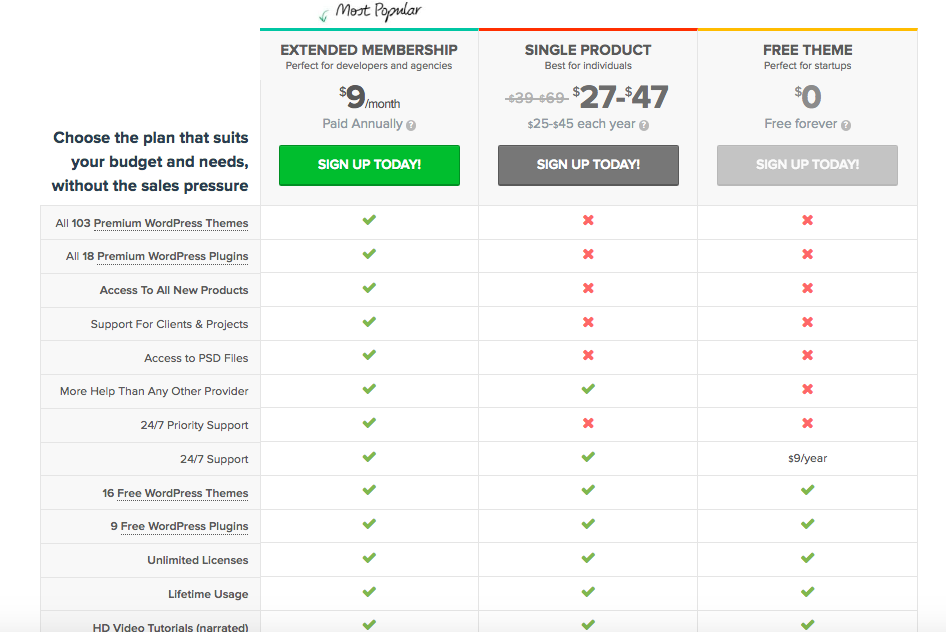The height and width of the screenshot is (632, 946).
Task: Click the Single Product cross for Support For Clients & Projects
Action: point(588,322)
